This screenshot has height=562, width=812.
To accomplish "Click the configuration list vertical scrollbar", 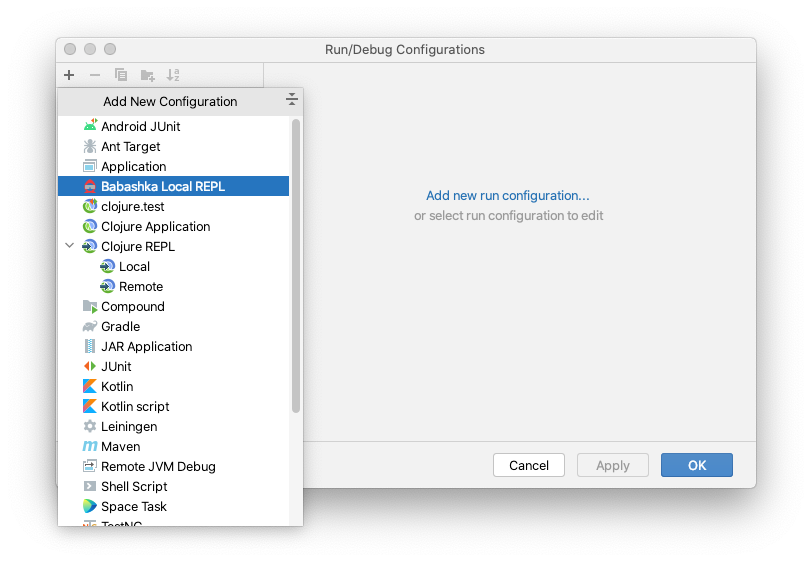I will click(x=296, y=266).
